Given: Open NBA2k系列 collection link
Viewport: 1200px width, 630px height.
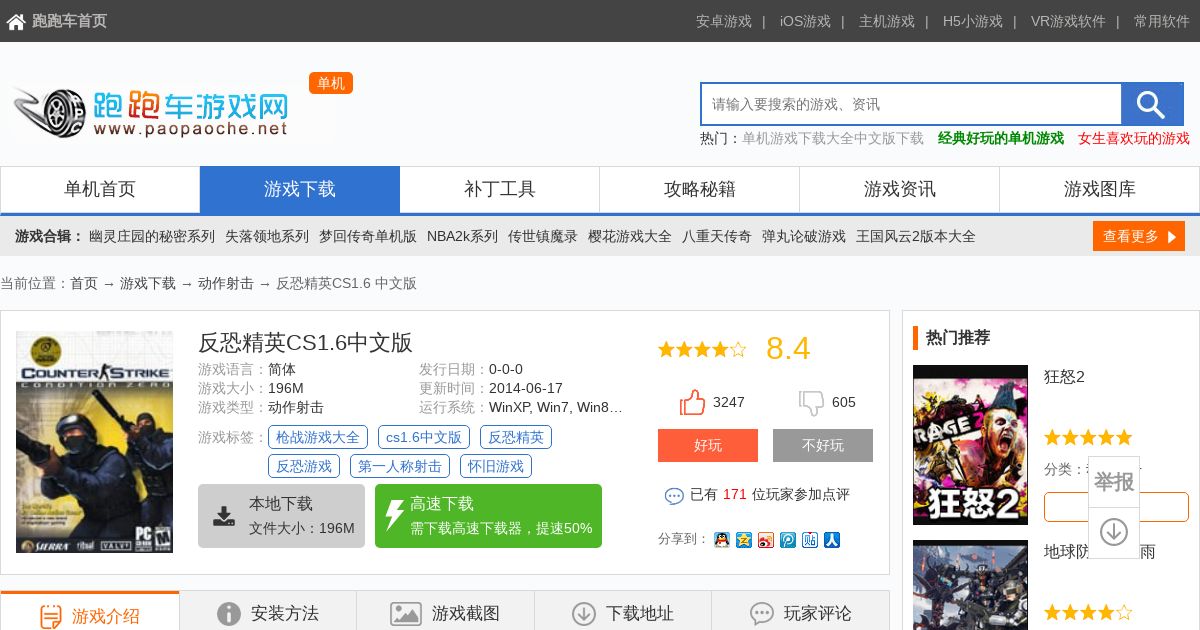Looking at the screenshot, I should click(462, 237).
